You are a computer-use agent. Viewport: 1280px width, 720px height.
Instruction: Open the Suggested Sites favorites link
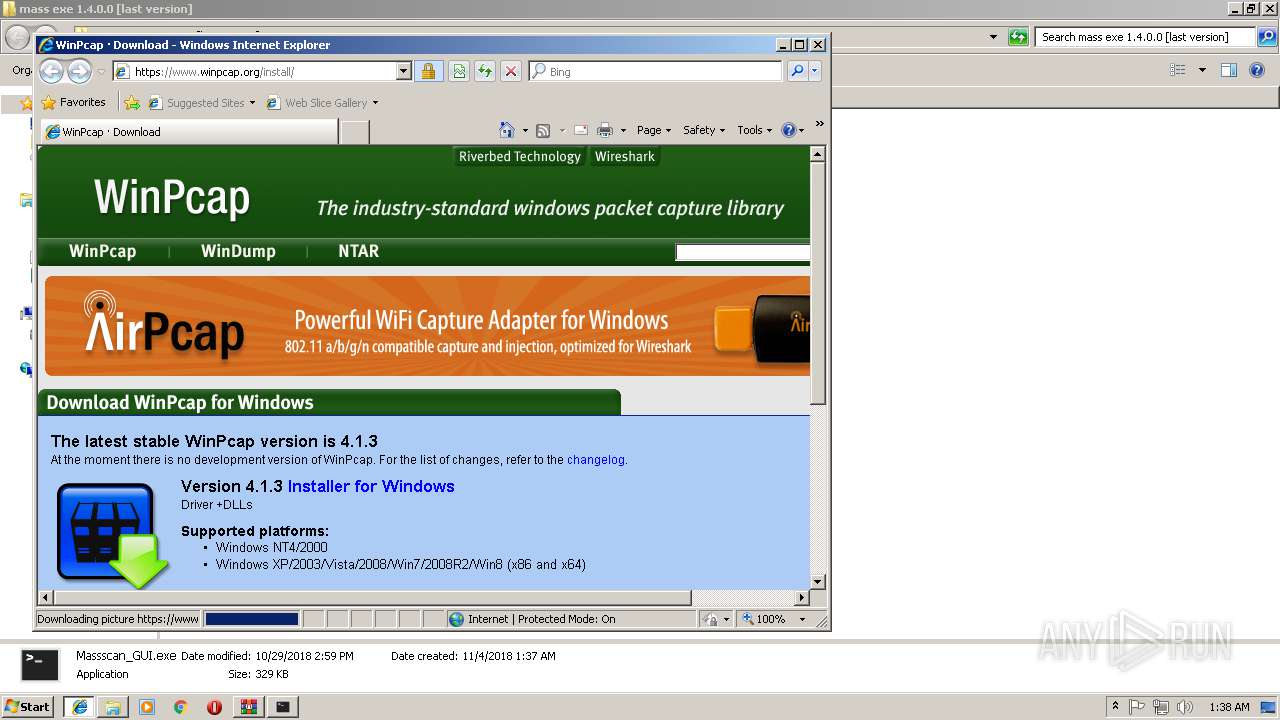(201, 102)
